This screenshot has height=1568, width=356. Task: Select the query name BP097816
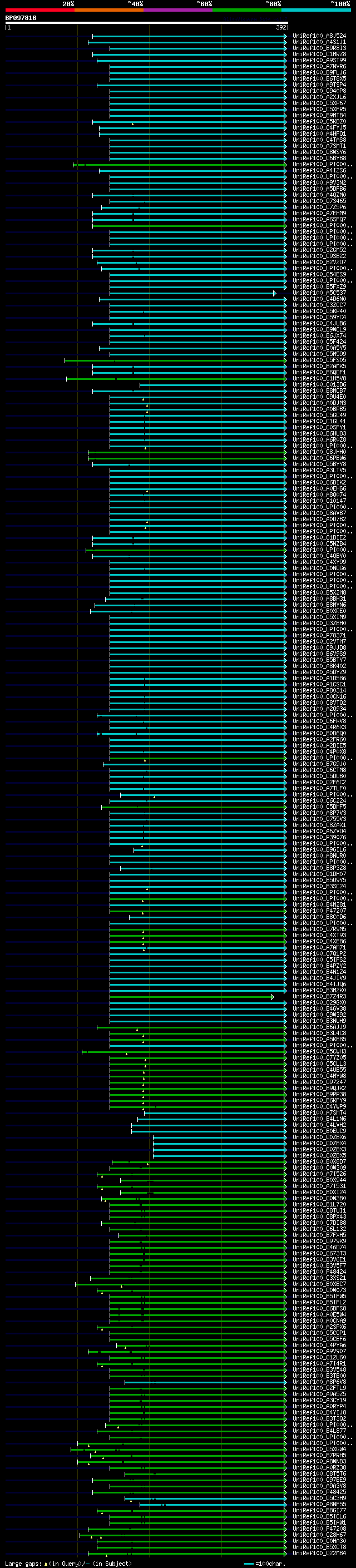click(21, 18)
